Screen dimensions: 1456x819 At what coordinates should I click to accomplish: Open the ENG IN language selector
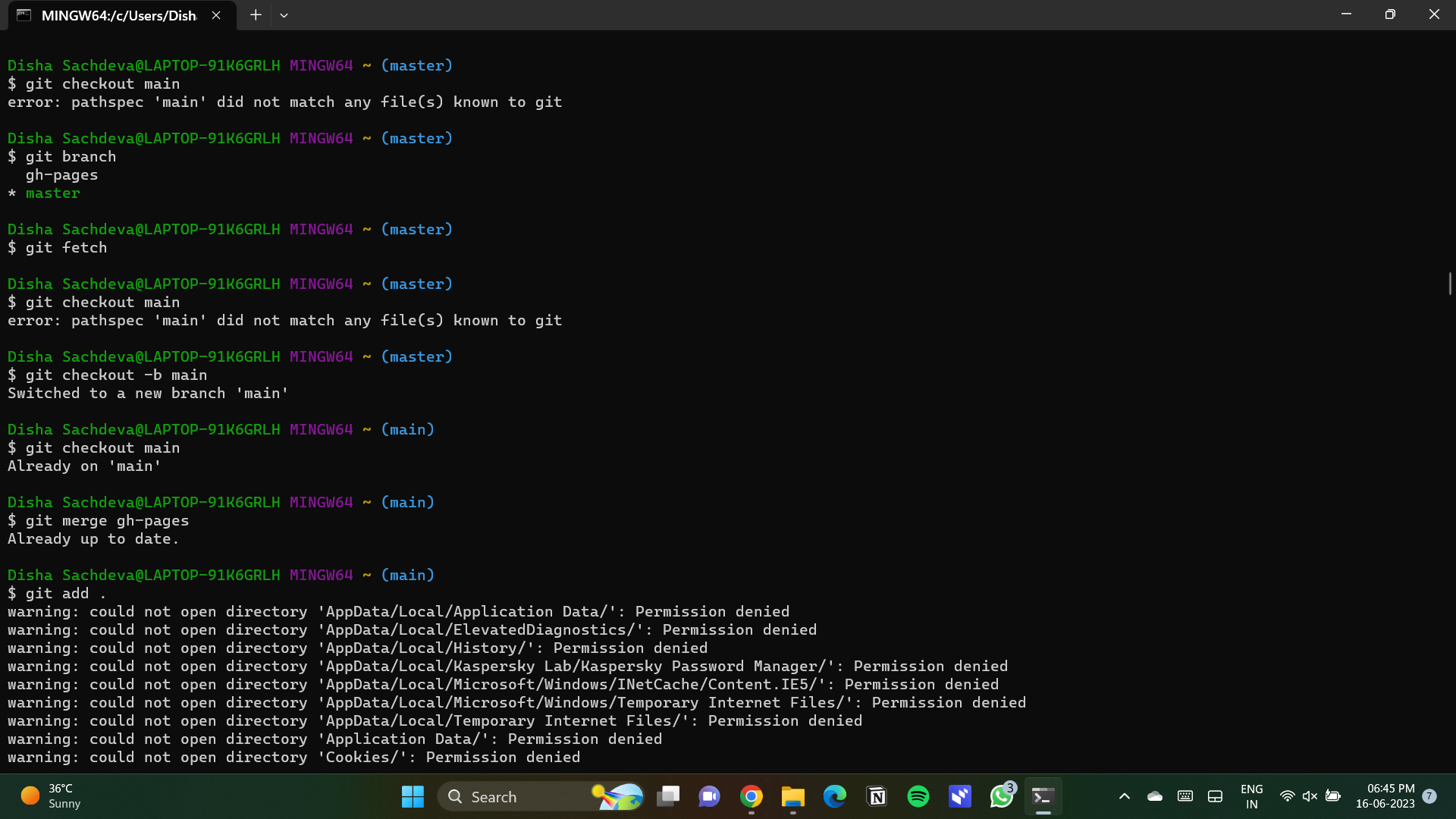[1252, 795]
